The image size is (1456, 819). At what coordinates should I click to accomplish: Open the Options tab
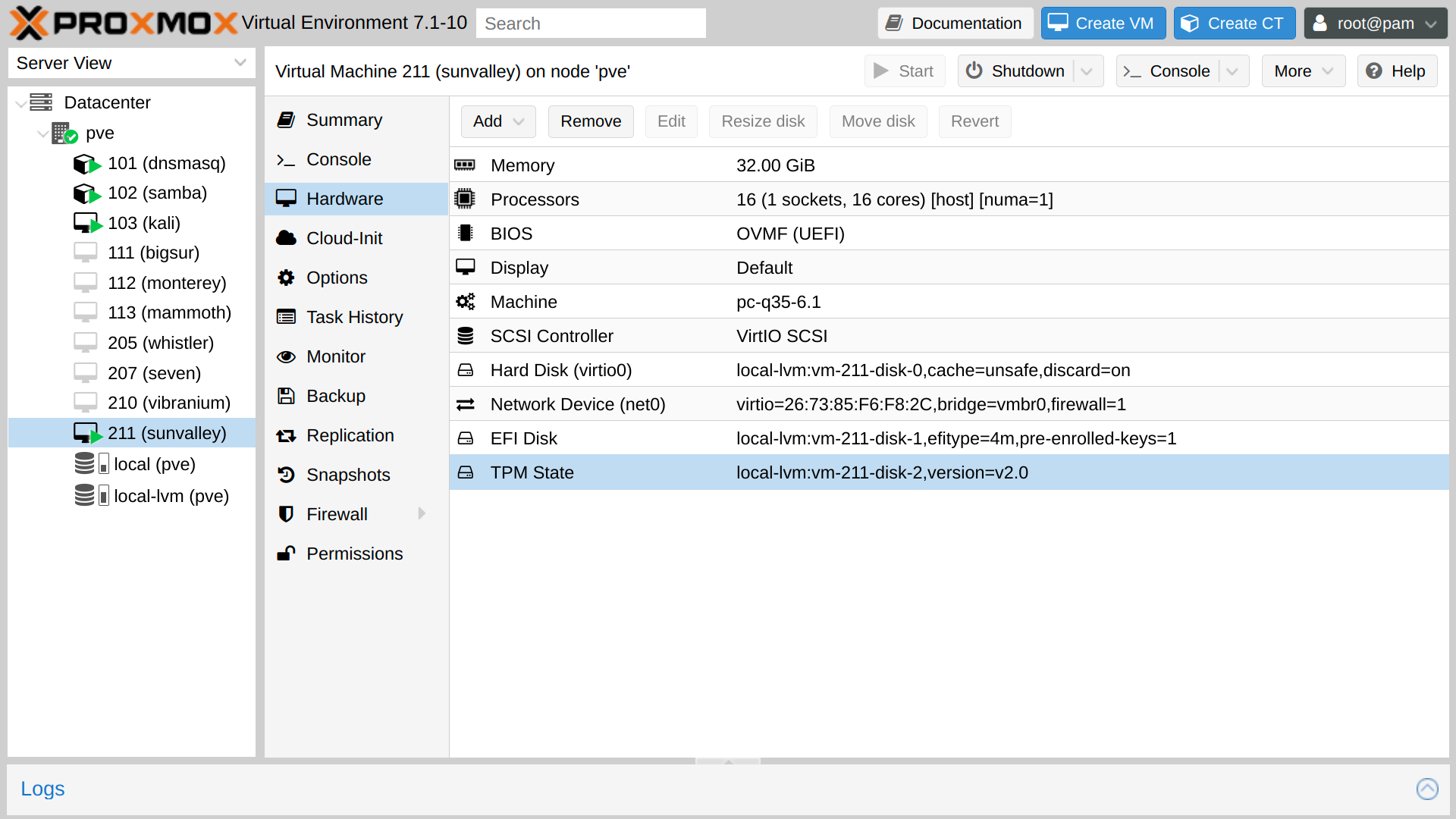tap(356, 278)
